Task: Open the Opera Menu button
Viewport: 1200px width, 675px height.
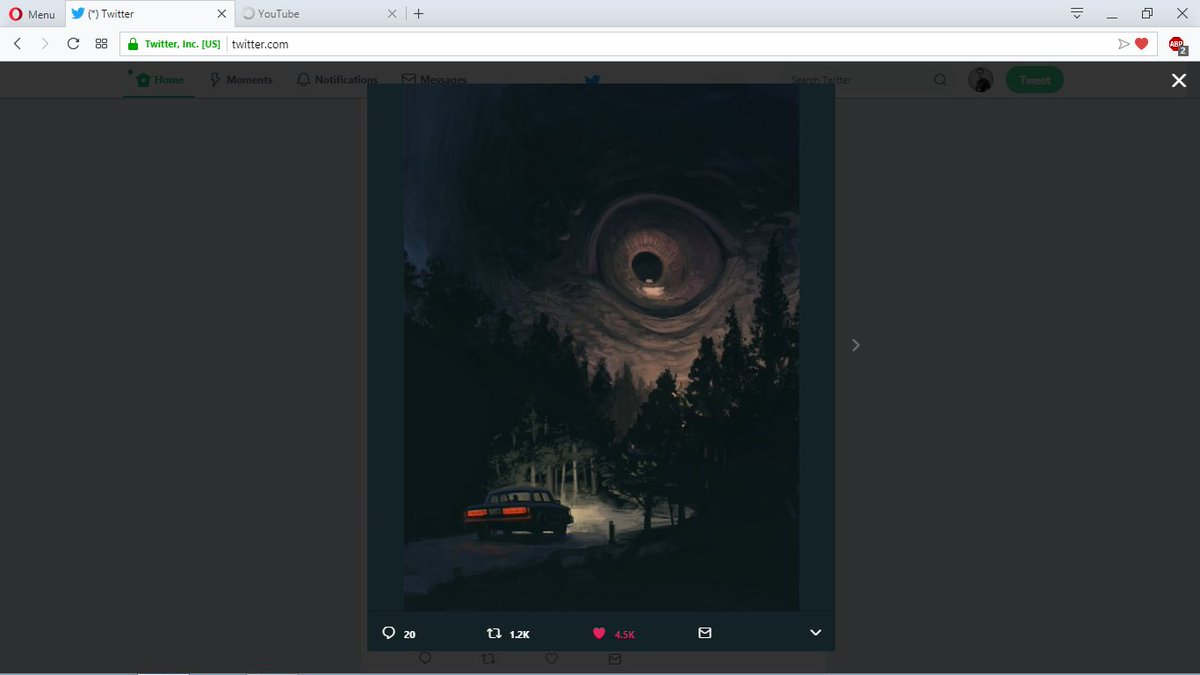Action: point(32,14)
